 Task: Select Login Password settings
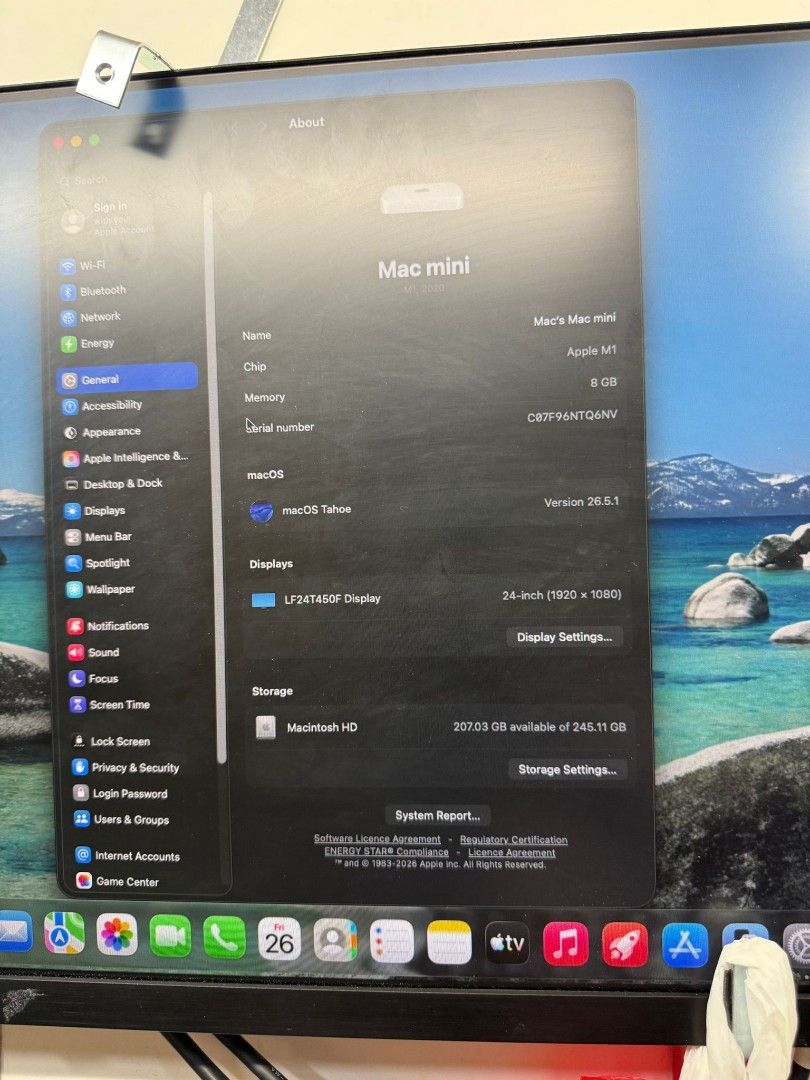(121, 793)
